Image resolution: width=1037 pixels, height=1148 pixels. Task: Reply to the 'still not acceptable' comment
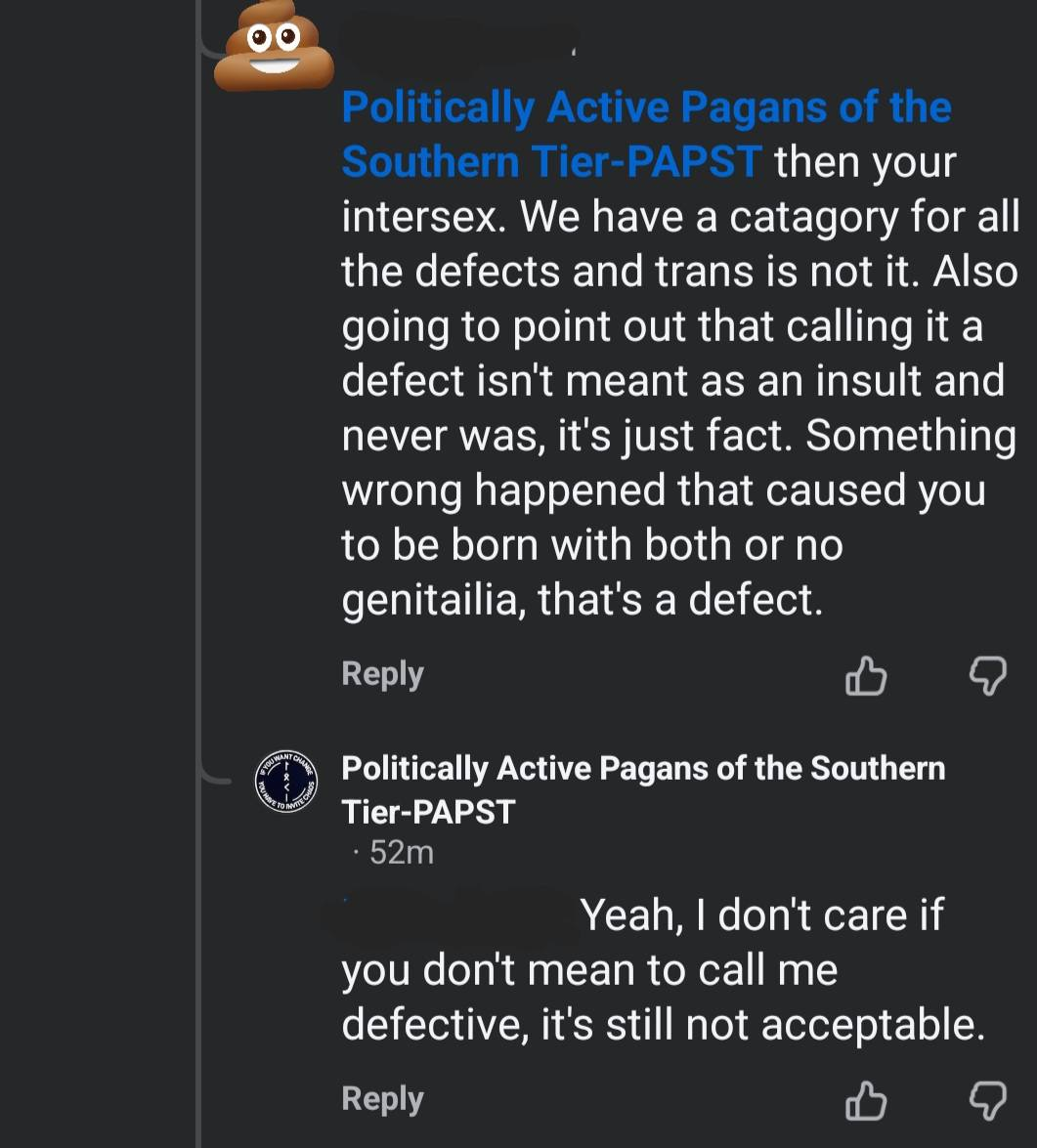(x=382, y=1100)
